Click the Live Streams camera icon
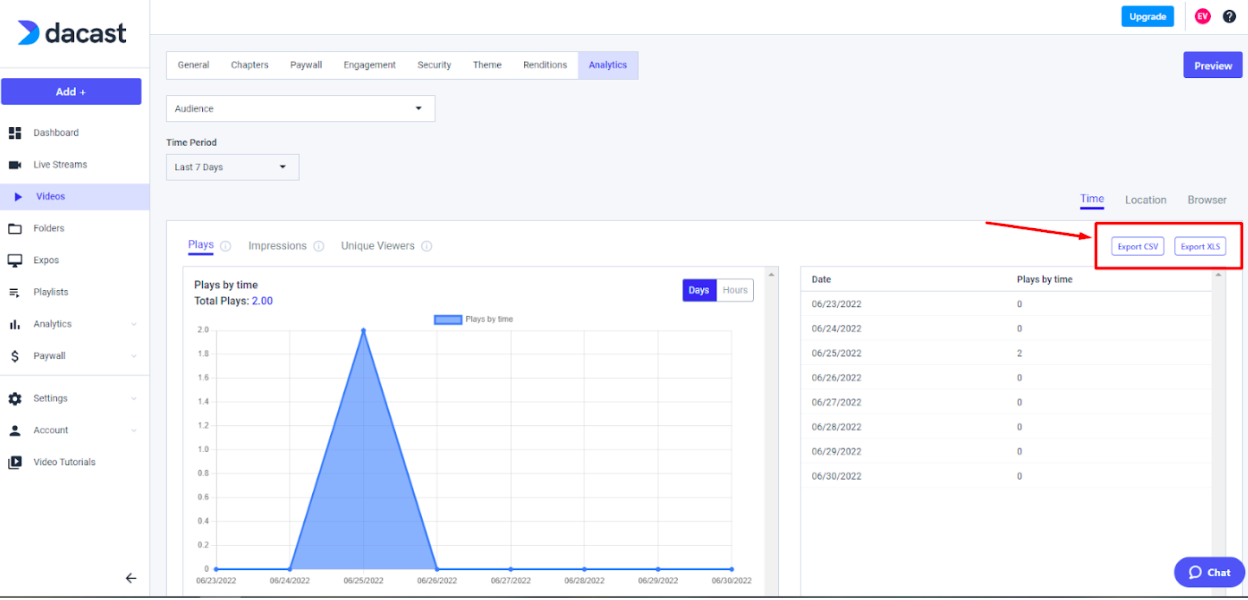 point(15,165)
